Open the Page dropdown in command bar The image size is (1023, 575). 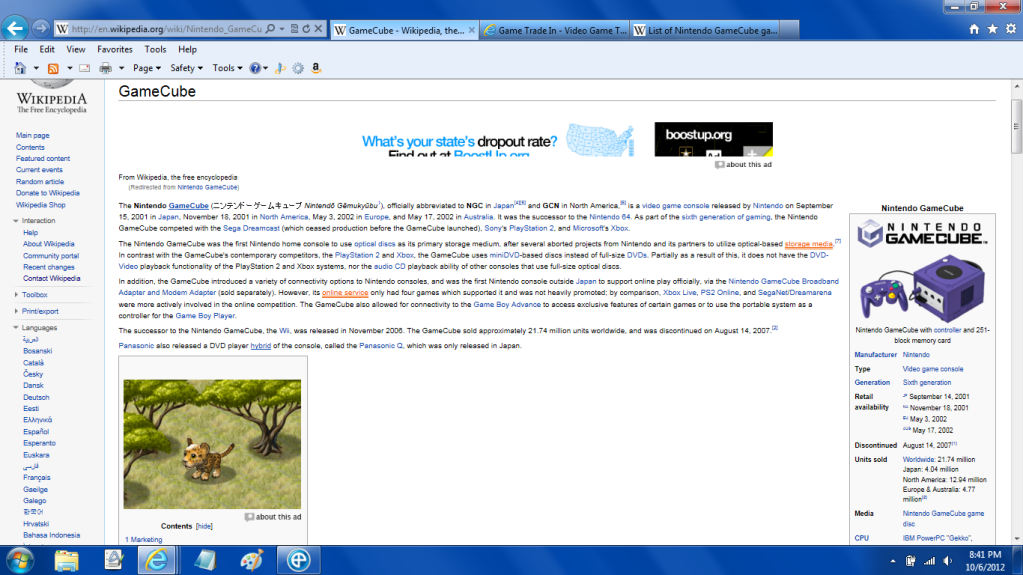pos(147,68)
